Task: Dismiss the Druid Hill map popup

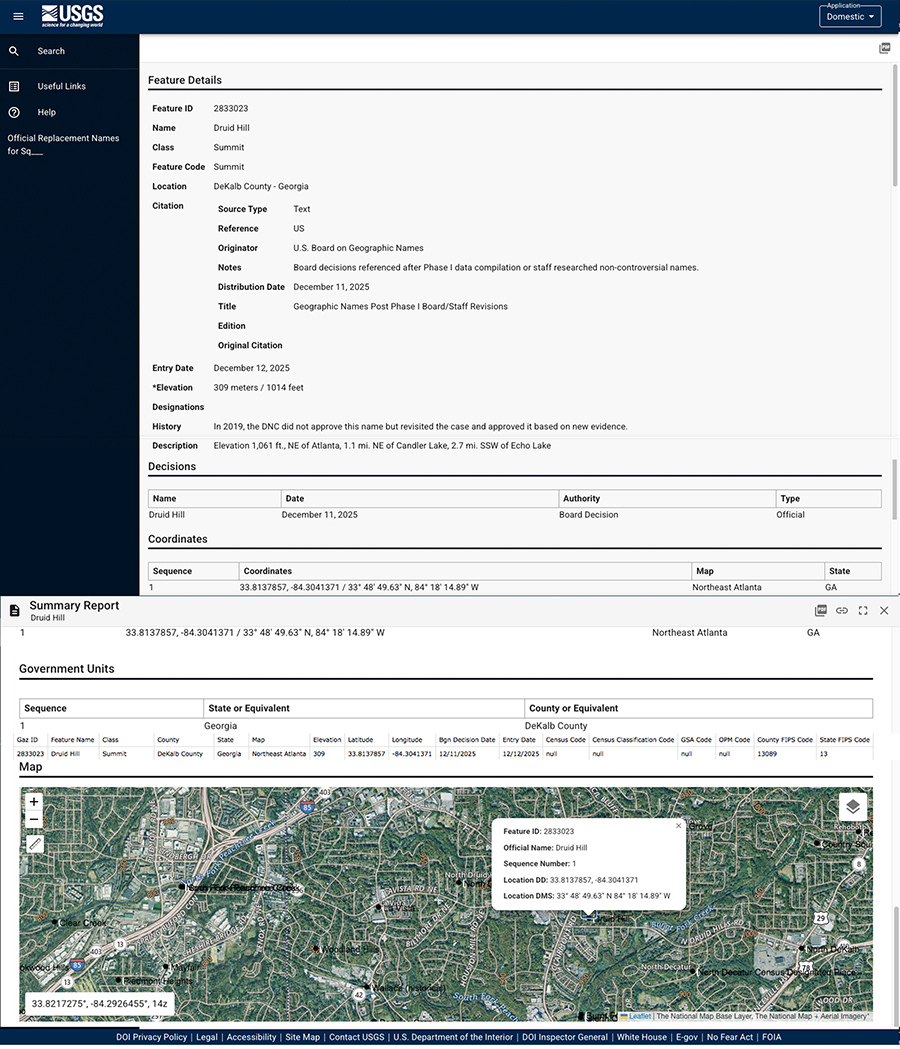Action: point(678,826)
